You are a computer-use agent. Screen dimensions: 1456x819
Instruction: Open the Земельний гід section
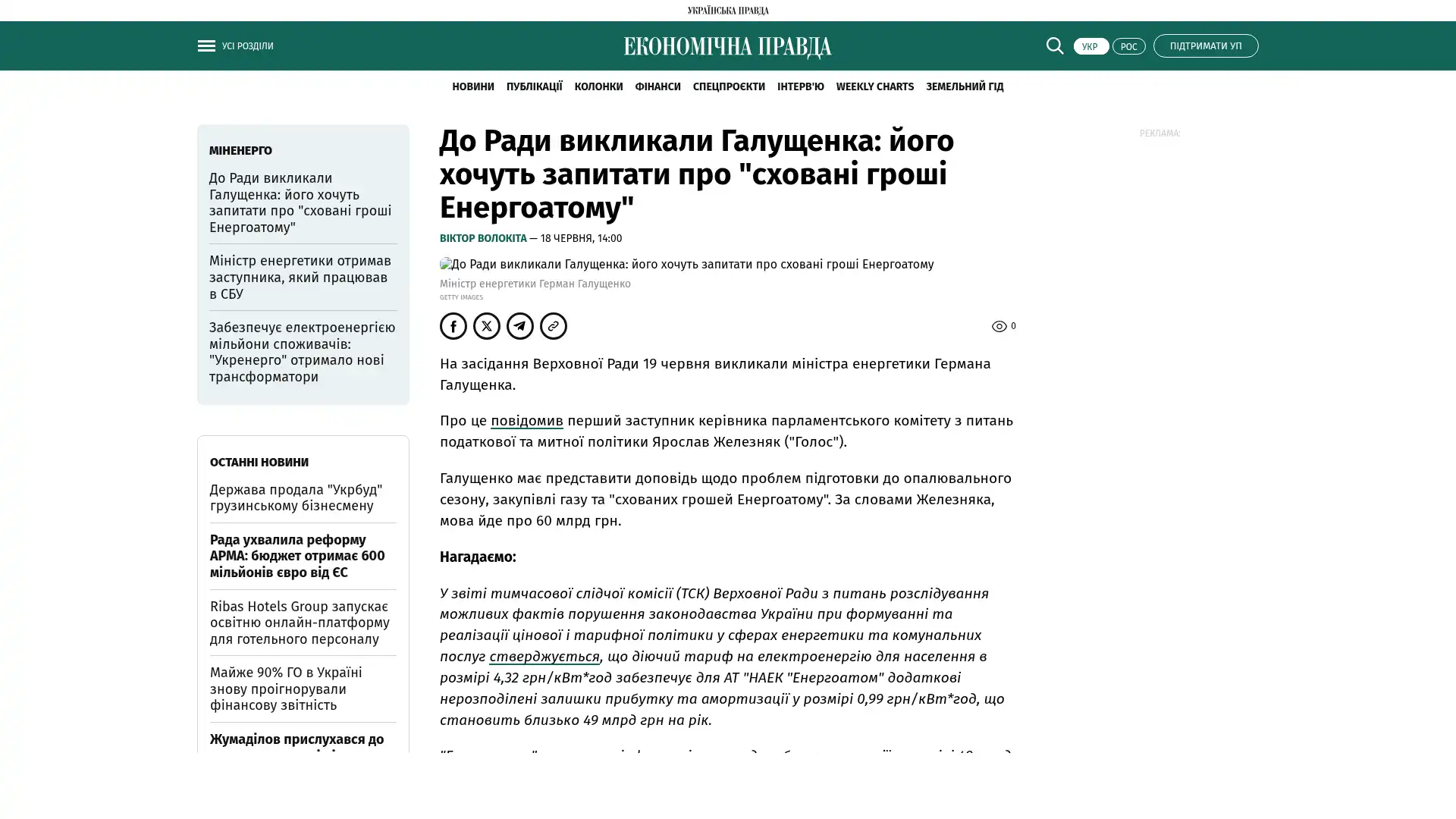(964, 86)
